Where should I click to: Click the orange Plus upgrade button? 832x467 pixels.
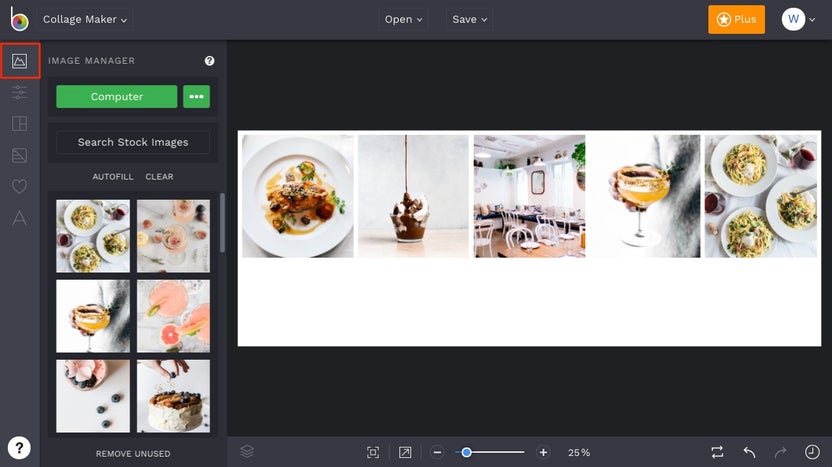point(736,20)
